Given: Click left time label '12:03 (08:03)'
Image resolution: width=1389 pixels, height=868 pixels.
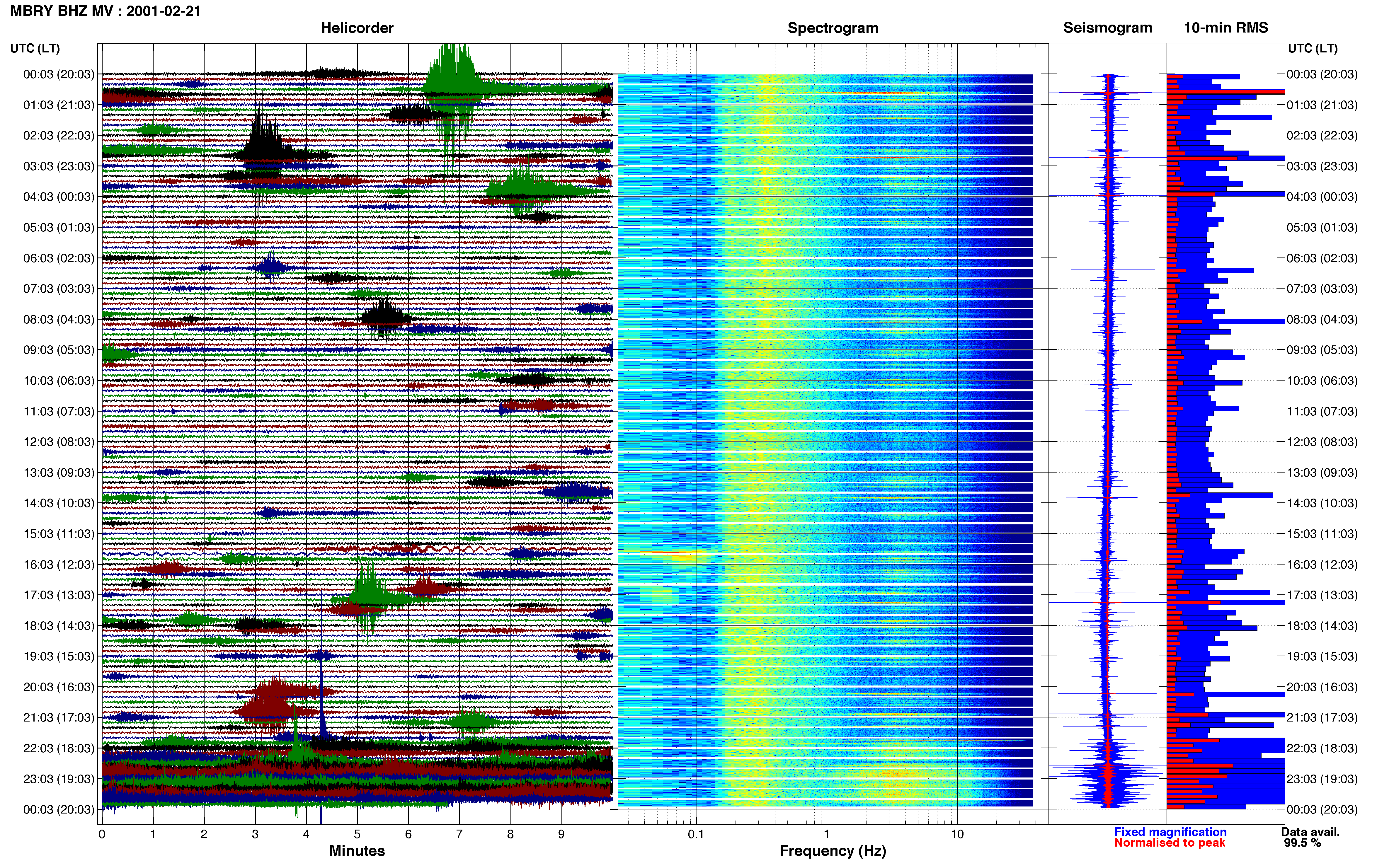Looking at the screenshot, I should tap(59, 442).
